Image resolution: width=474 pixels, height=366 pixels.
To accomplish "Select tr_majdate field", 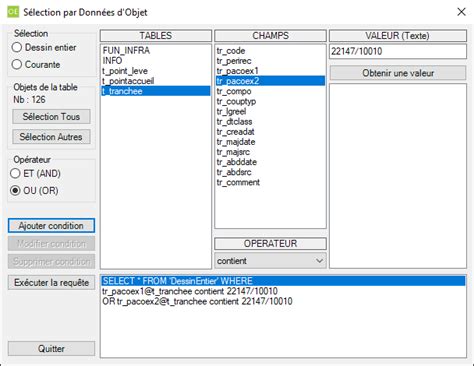I will pyautogui.click(x=270, y=142).
